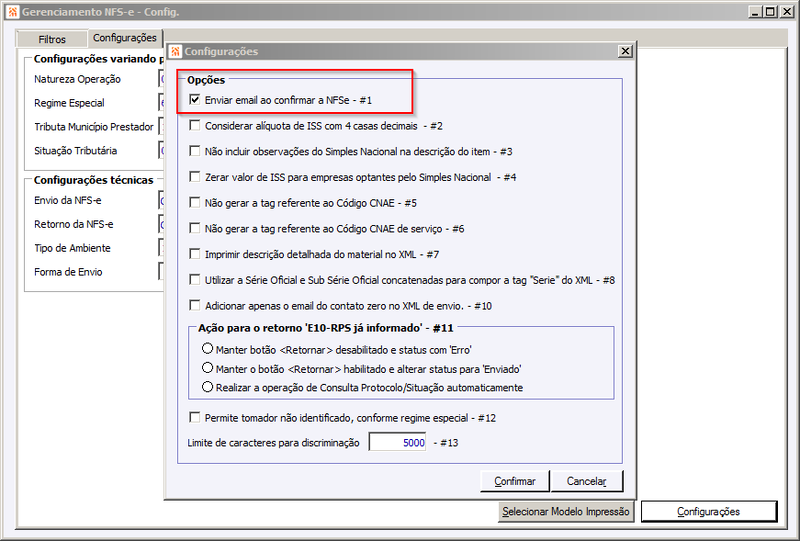The width and height of the screenshot is (800, 541).
Task: Click the Gerenciamento NFS-e window title icon
Action: [13, 11]
